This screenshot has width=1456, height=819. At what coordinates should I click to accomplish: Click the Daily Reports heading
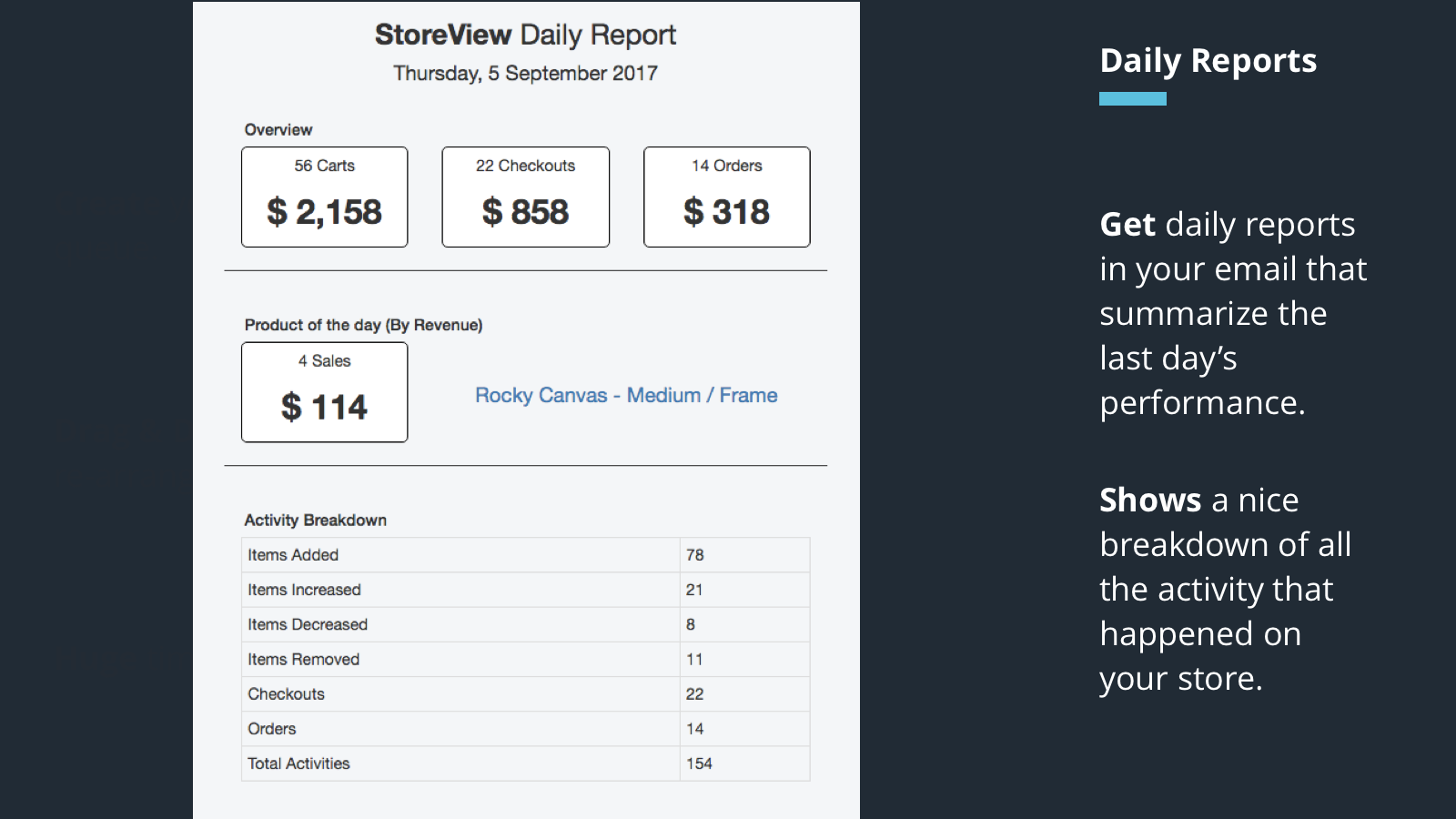[x=1208, y=60]
